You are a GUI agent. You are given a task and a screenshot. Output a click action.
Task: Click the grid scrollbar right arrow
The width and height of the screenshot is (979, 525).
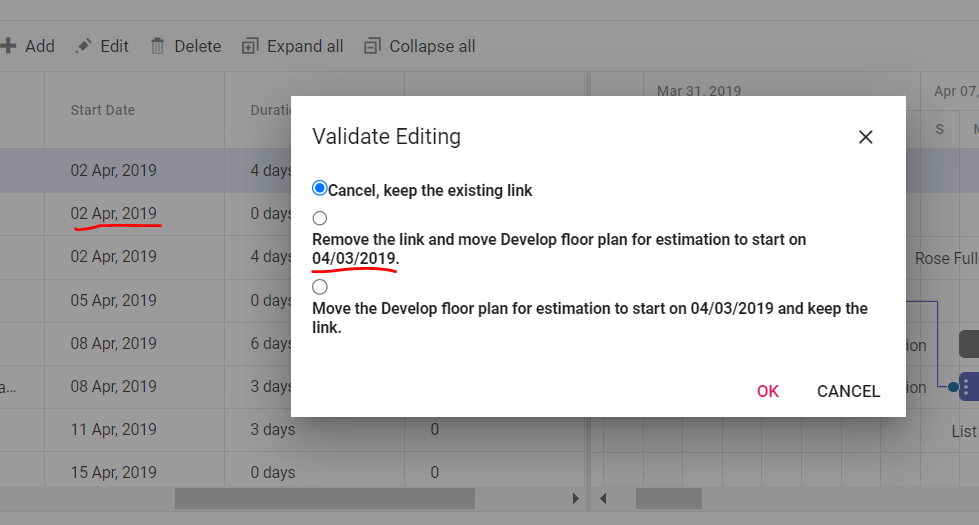575,498
